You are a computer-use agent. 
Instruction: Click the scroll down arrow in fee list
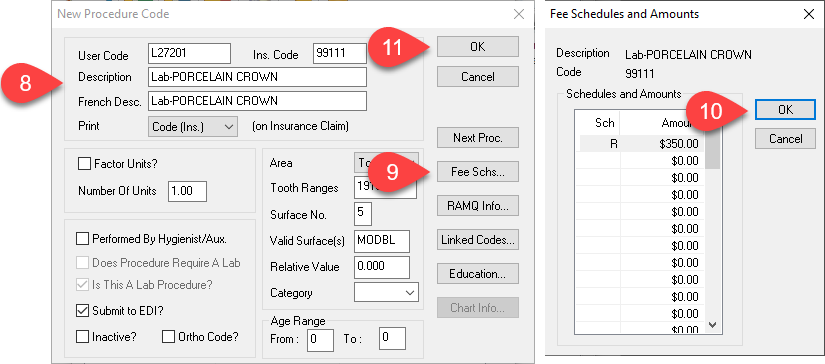click(x=712, y=325)
